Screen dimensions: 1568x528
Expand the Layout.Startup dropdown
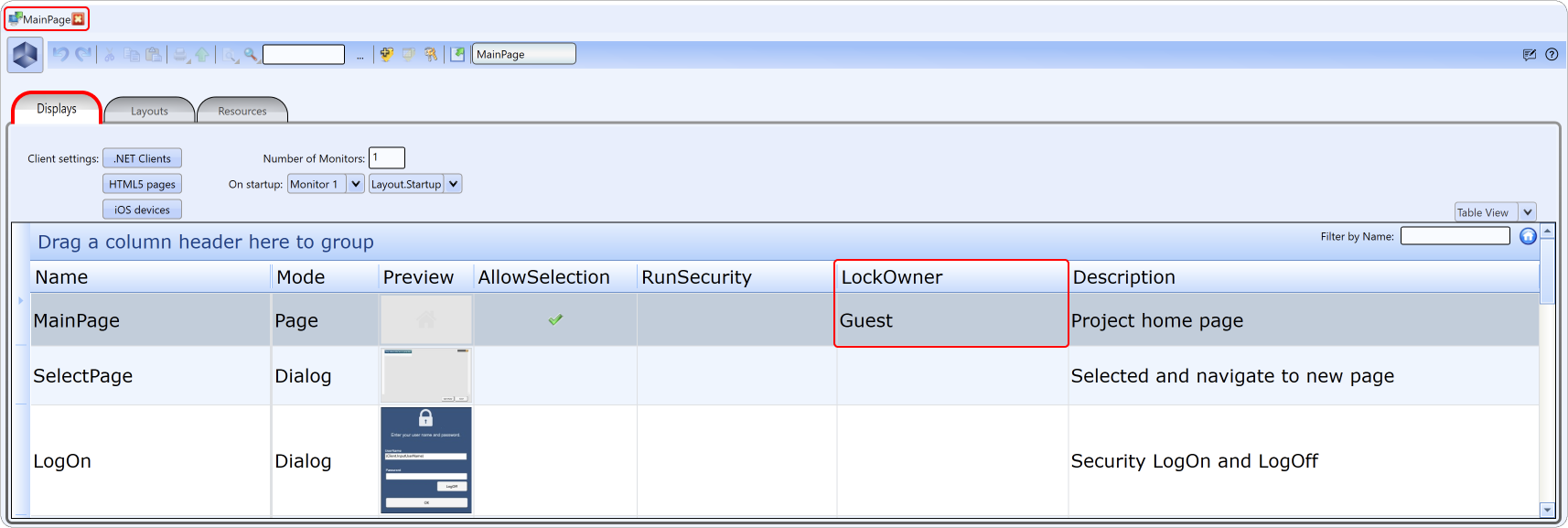coord(453,184)
